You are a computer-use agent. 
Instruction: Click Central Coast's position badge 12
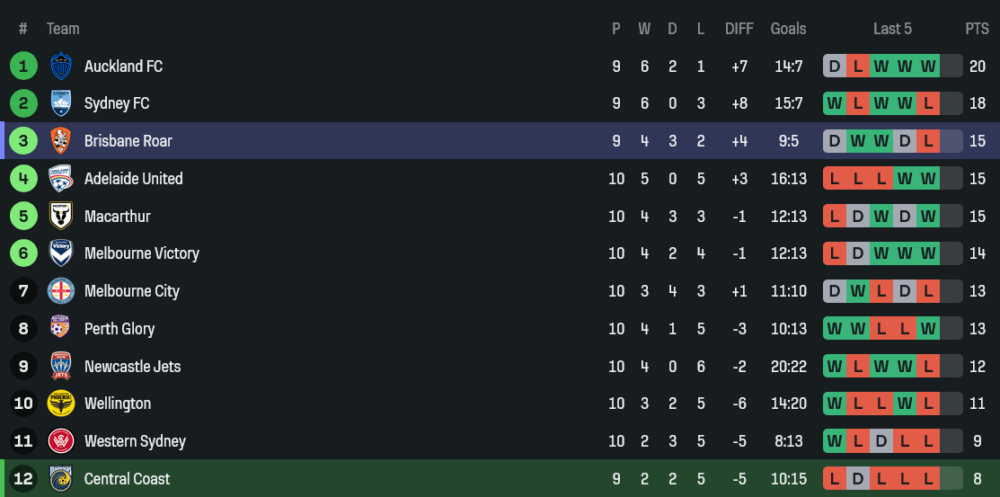click(x=23, y=479)
